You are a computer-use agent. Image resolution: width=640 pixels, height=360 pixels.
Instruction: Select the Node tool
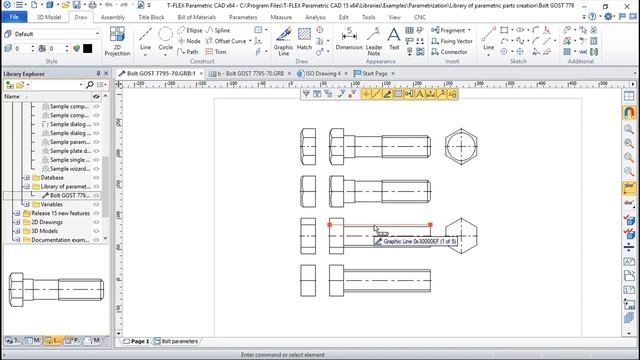(x=189, y=41)
